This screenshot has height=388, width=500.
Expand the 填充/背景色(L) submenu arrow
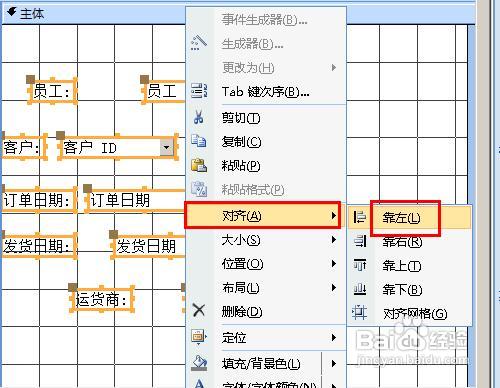point(333,363)
